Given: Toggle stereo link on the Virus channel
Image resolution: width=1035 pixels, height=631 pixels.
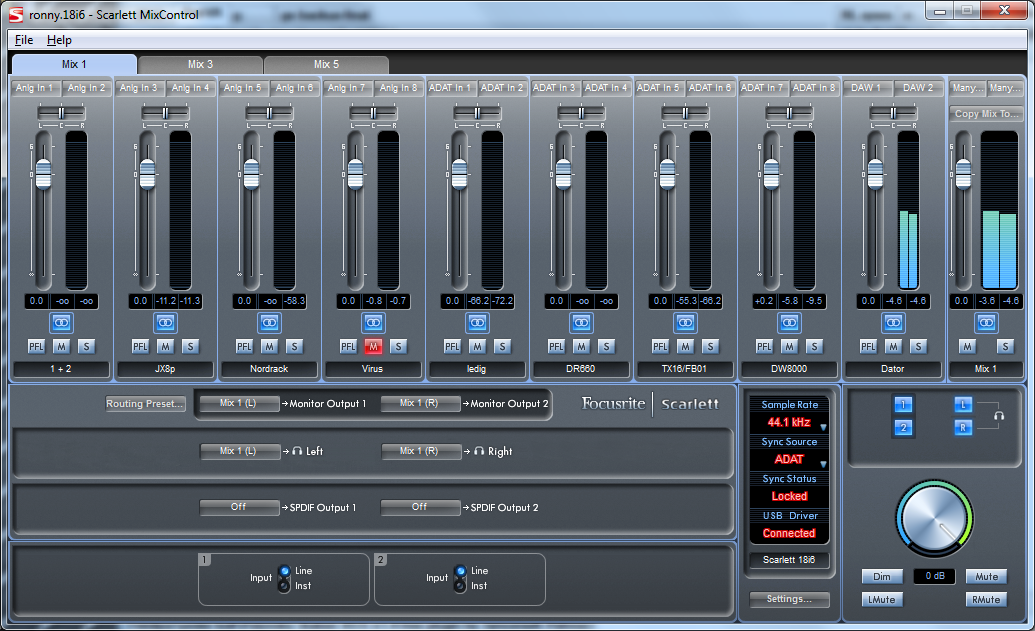Looking at the screenshot, I should click(x=373, y=323).
